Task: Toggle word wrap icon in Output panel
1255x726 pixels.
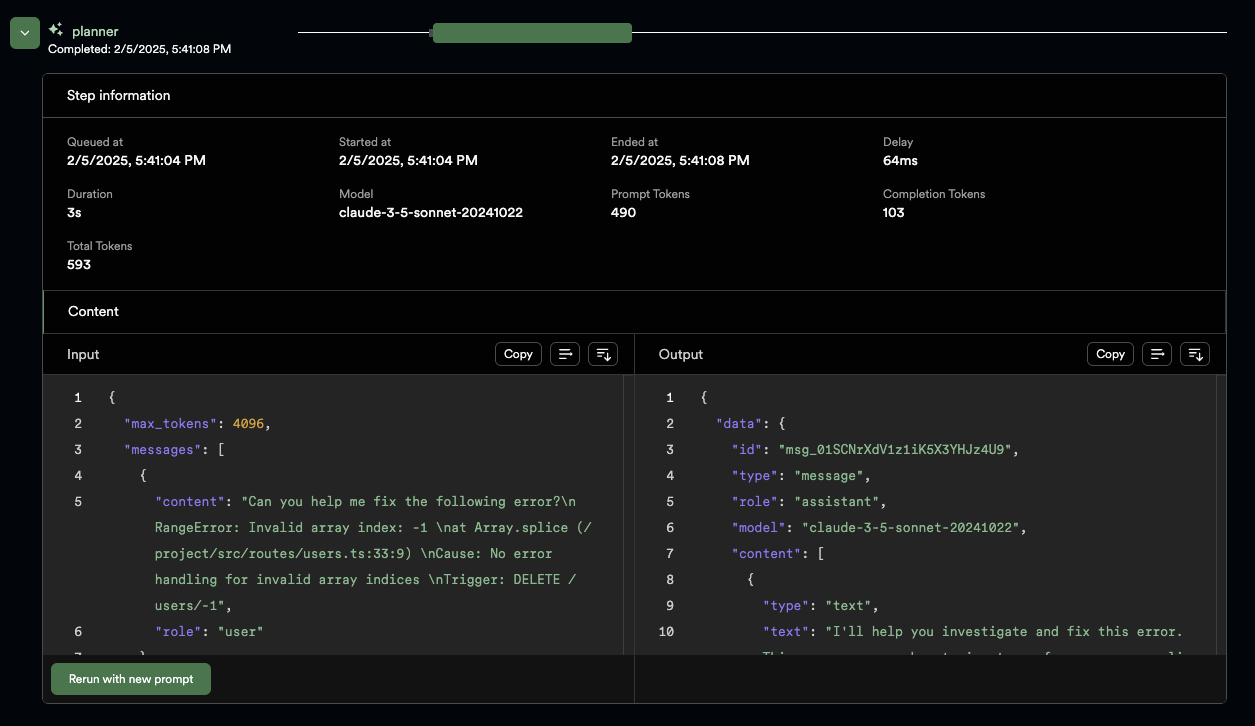Action: click(1157, 354)
